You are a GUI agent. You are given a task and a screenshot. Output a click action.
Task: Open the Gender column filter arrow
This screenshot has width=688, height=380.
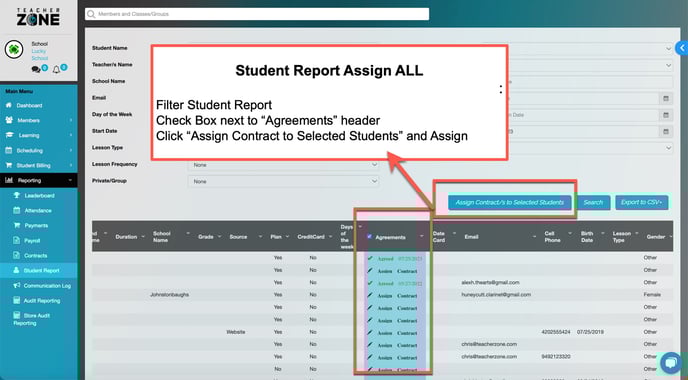tap(671, 237)
